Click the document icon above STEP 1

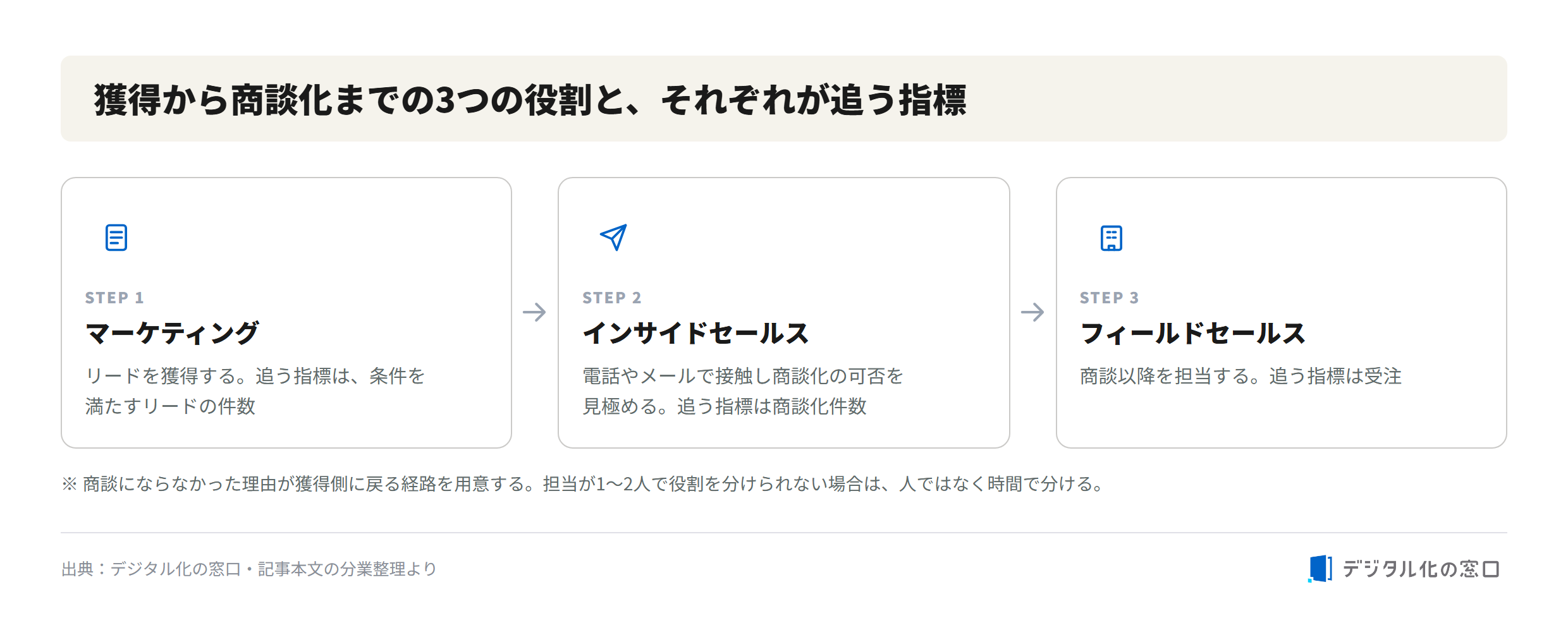(116, 238)
